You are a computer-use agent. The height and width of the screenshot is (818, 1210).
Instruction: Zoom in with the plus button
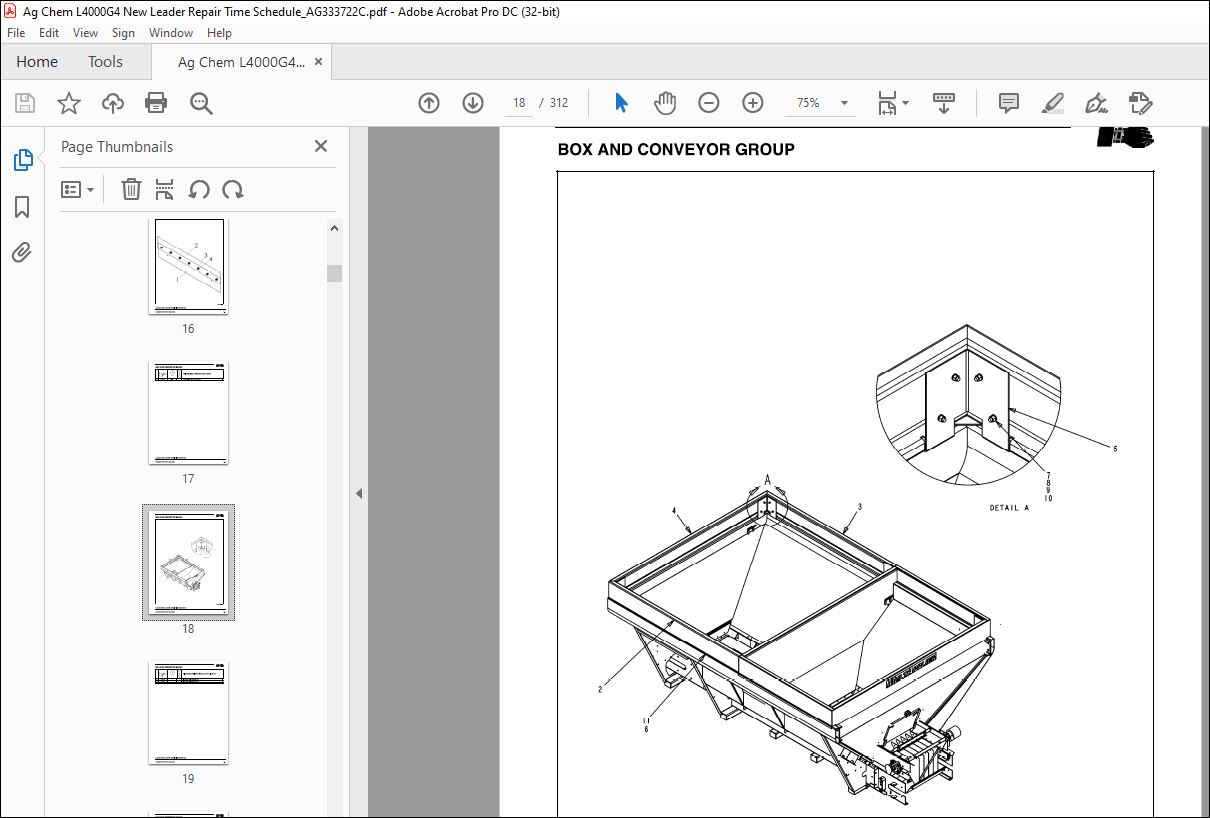753,103
